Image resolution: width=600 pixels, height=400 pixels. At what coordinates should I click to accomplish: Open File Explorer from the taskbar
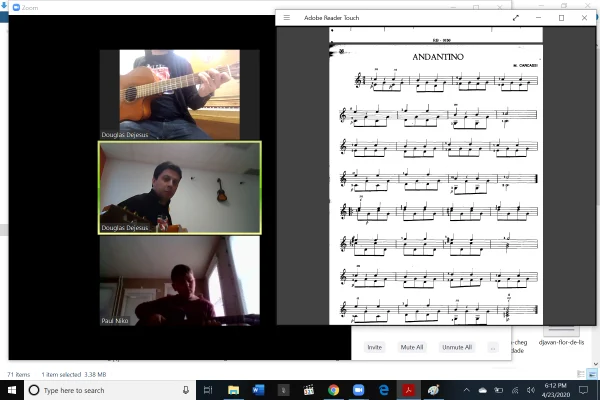[x=233, y=390]
